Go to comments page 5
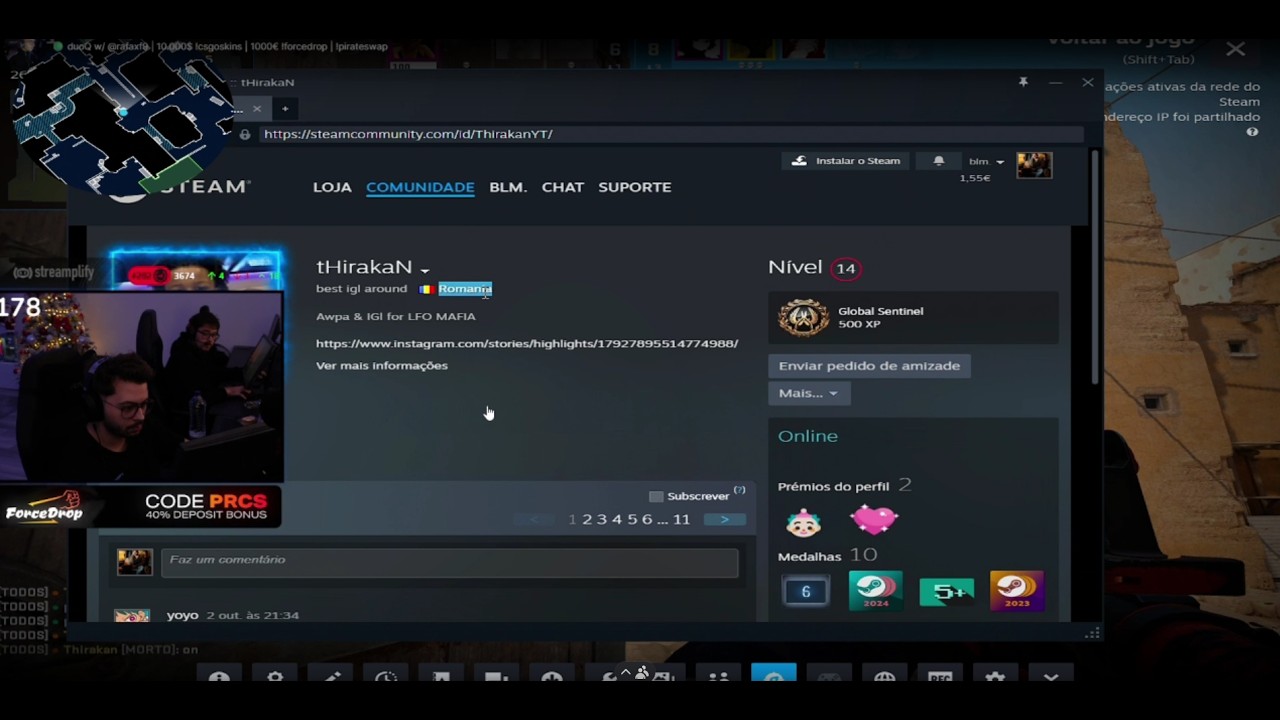The height and width of the screenshot is (720, 1280). click(x=632, y=520)
